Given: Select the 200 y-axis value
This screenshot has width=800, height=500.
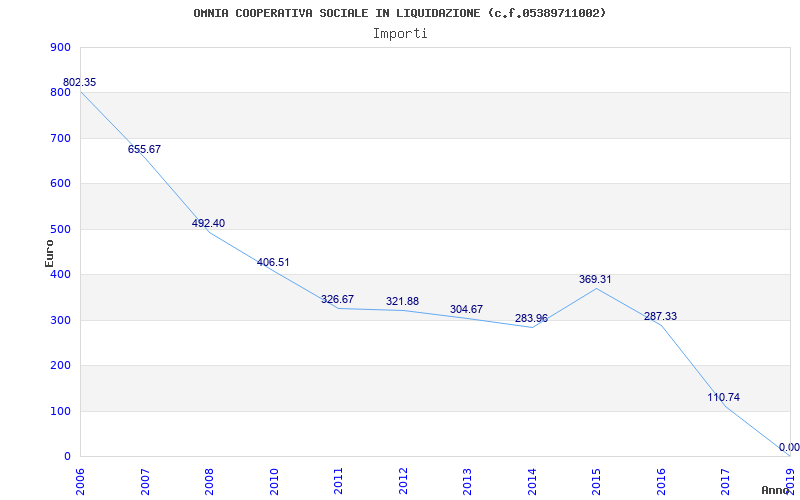Looking at the screenshot, I should [60, 366].
